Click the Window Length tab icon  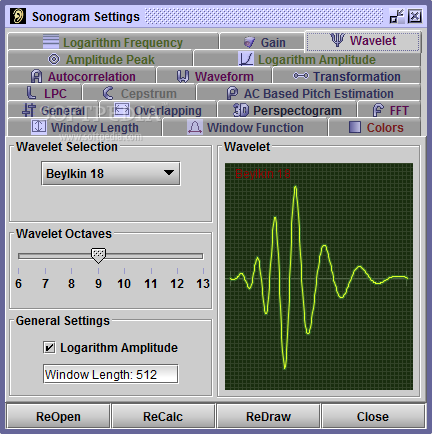click(39, 127)
